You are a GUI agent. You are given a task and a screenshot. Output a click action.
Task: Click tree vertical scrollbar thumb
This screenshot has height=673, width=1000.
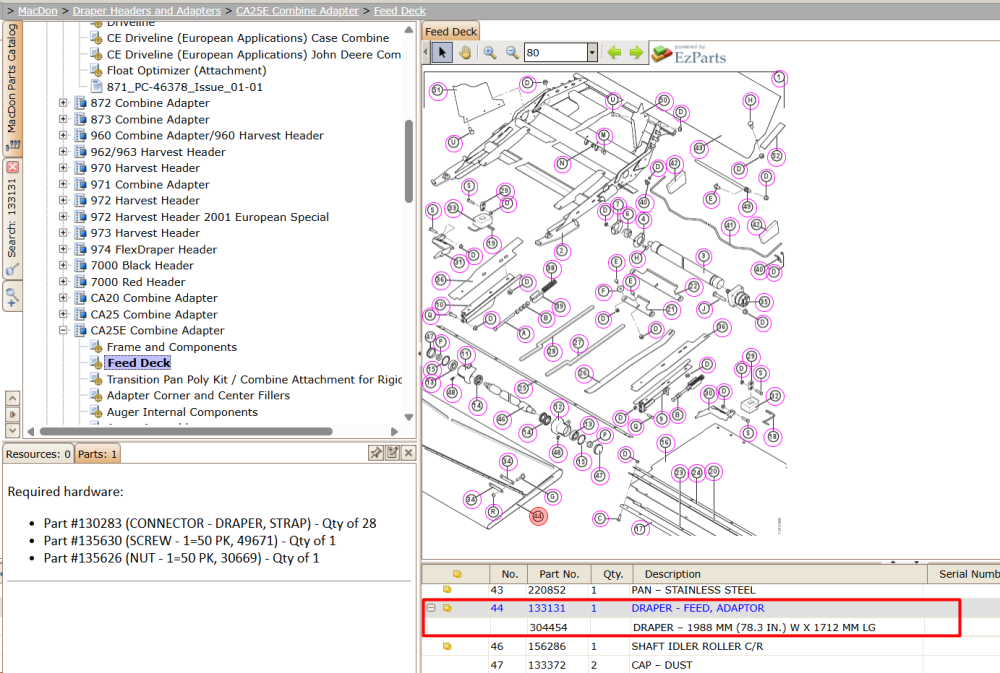[409, 161]
